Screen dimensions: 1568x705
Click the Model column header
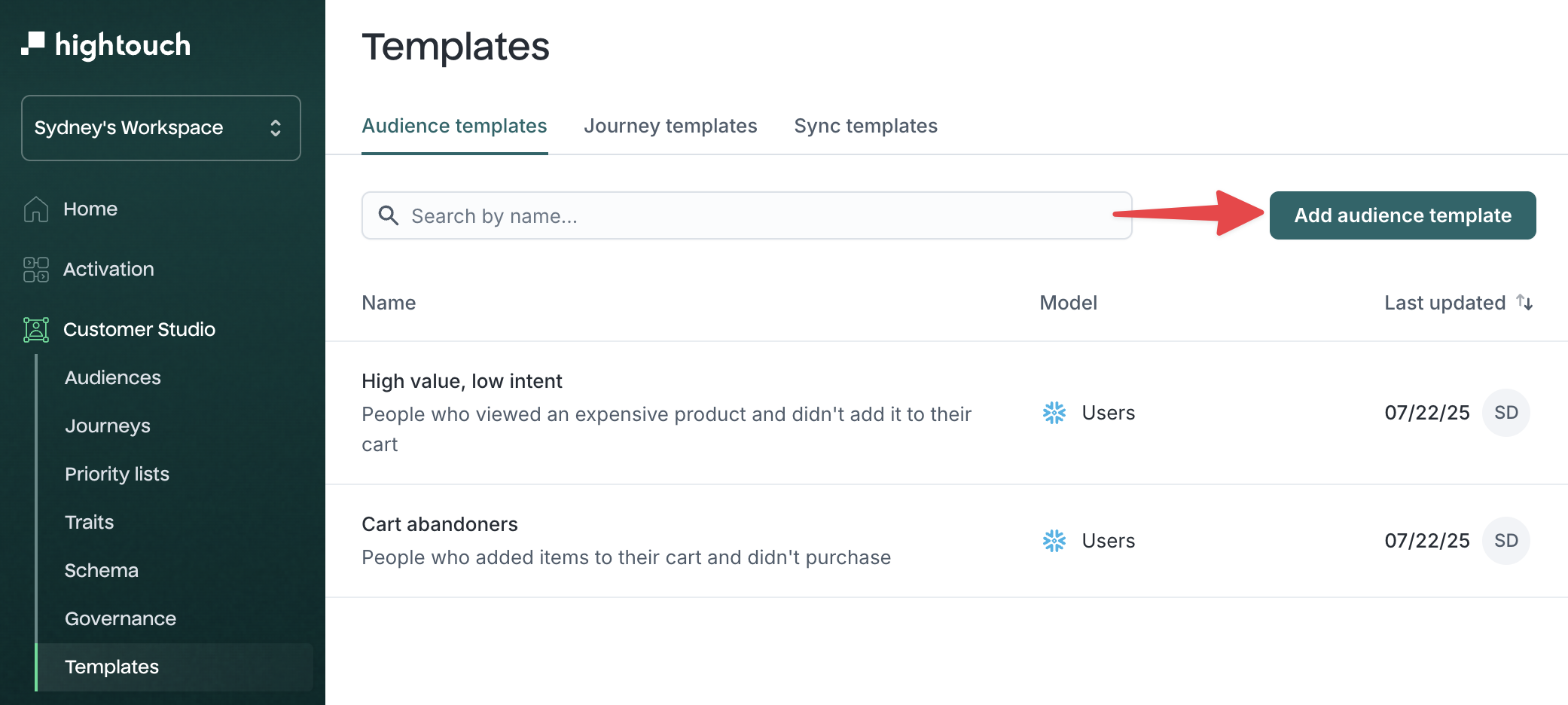(x=1068, y=303)
